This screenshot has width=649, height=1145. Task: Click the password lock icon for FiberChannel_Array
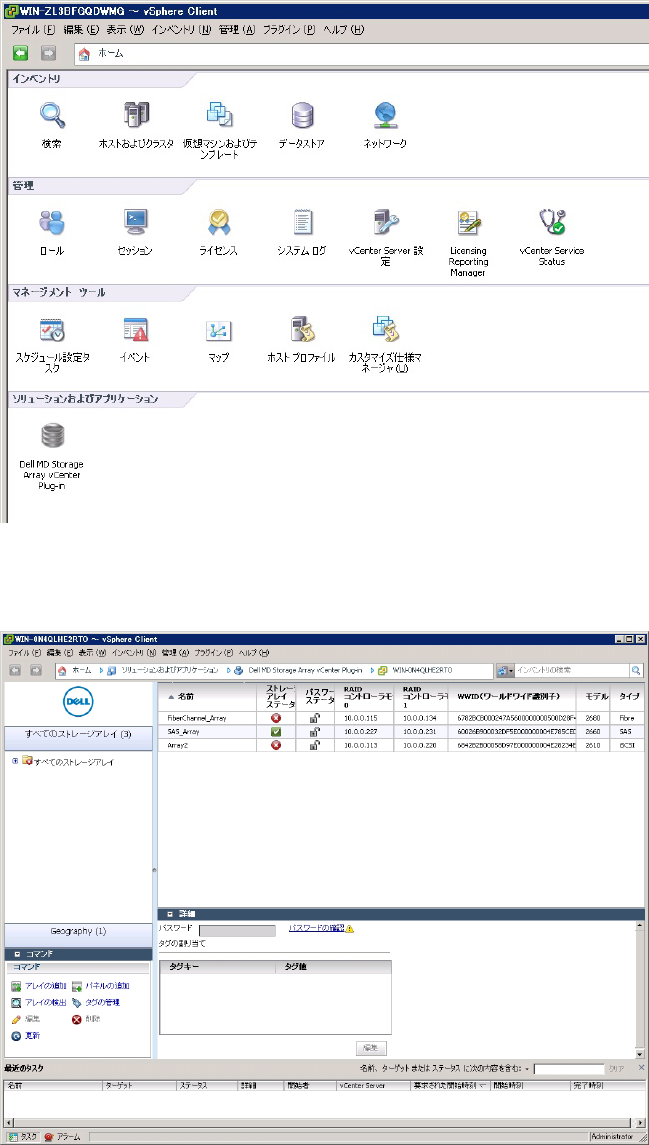[x=315, y=718]
